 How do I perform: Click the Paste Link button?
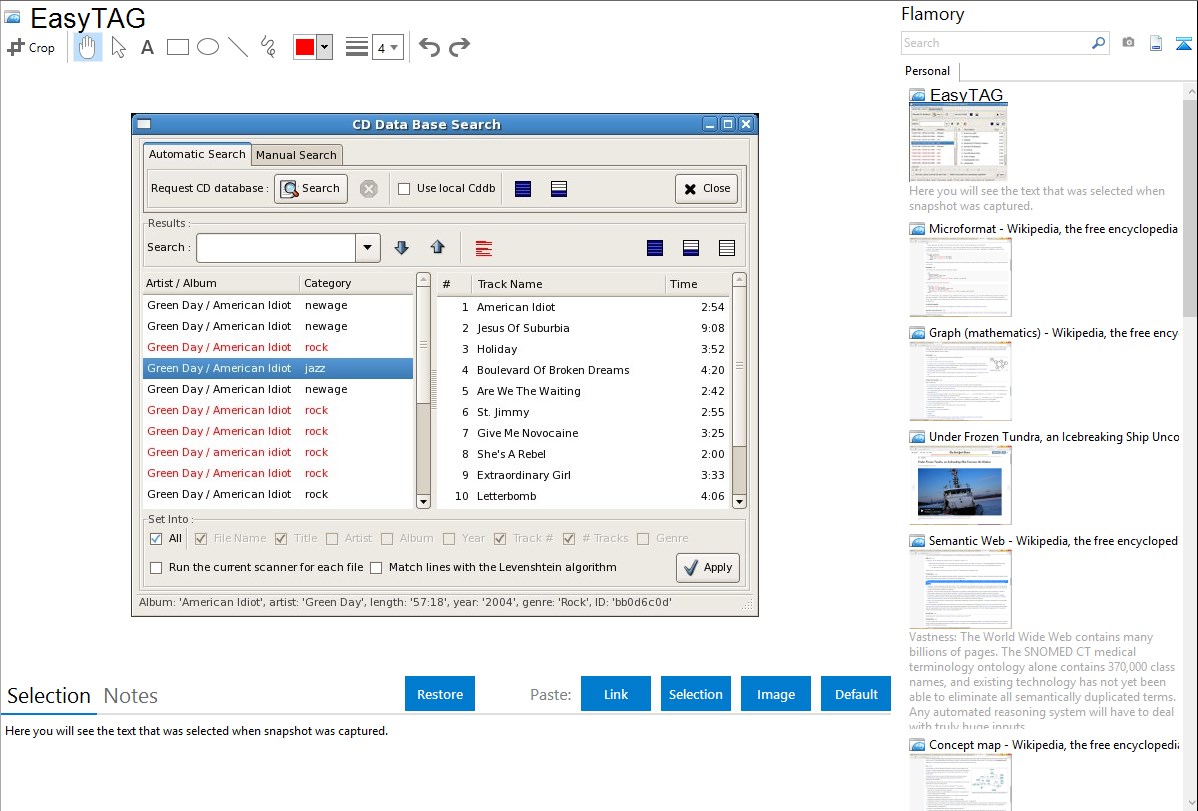616,694
